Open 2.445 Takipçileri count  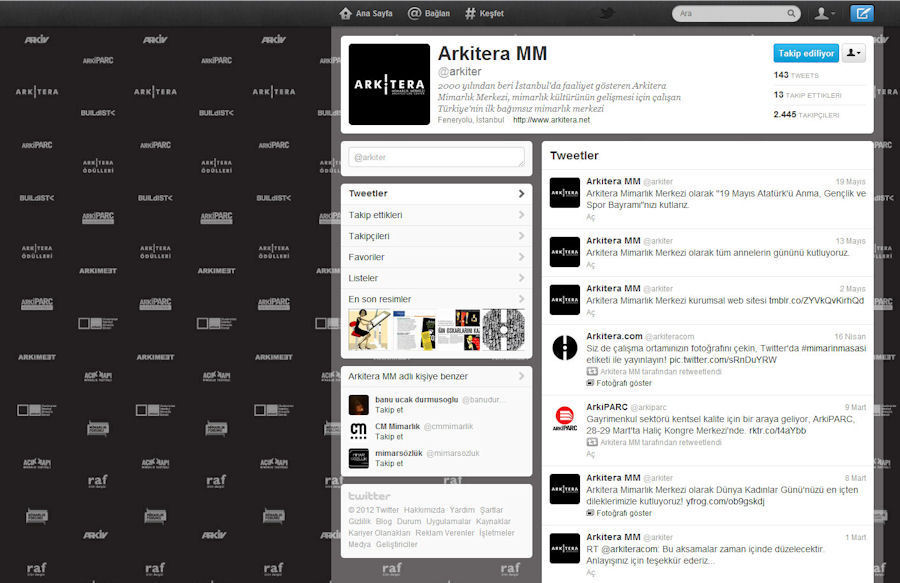click(x=806, y=115)
